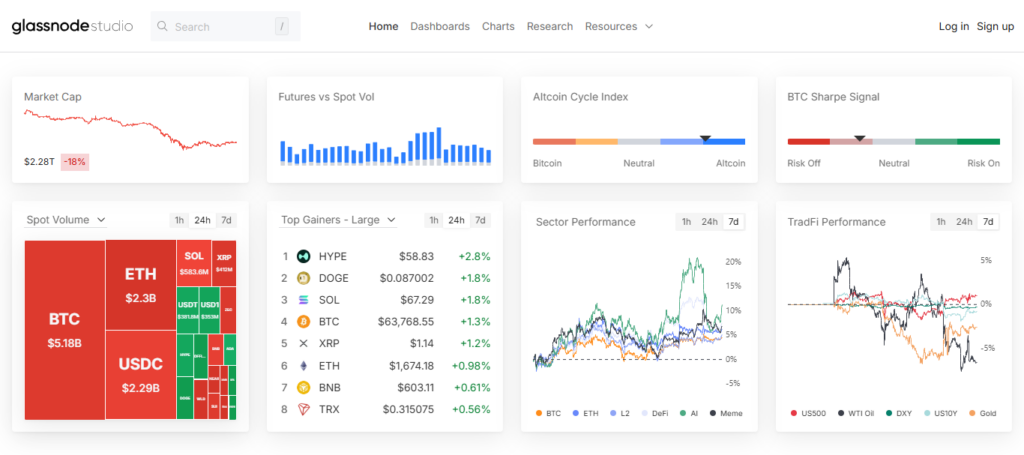Toggle US500 series in TradFi legend
1024x455 pixels.
click(x=807, y=413)
